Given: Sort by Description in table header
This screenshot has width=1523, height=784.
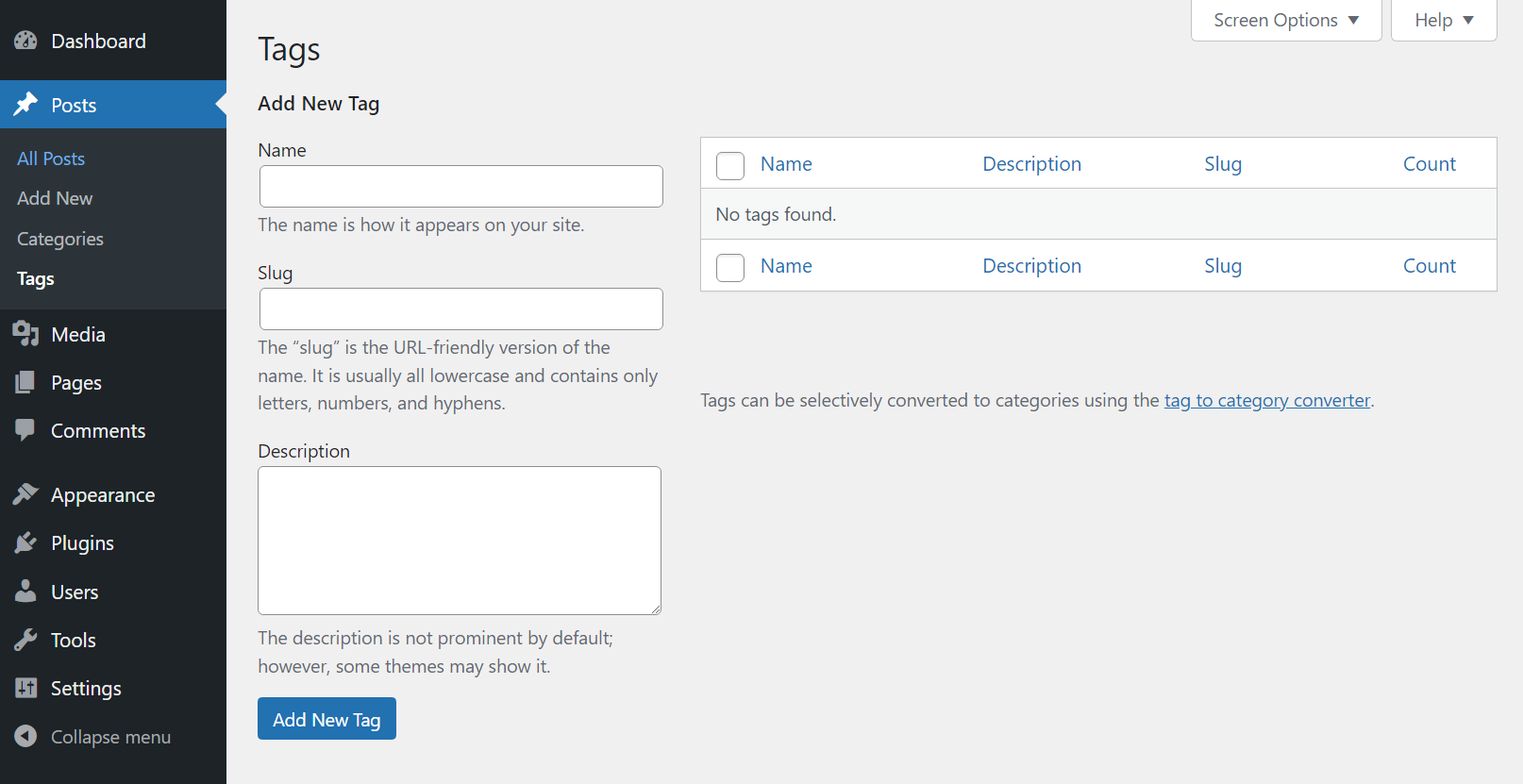Looking at the screenshot, I should click(1031, 164).
